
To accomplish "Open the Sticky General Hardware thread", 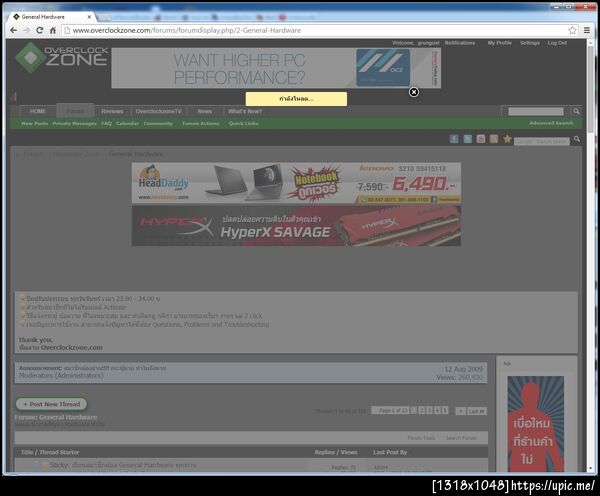I will click(134, 465).
